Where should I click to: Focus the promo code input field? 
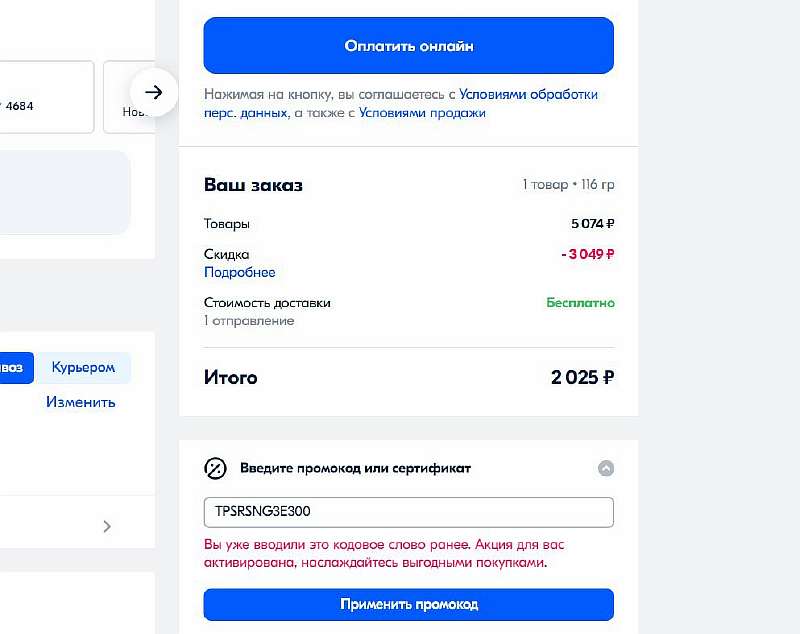click(x=408, y=512)
